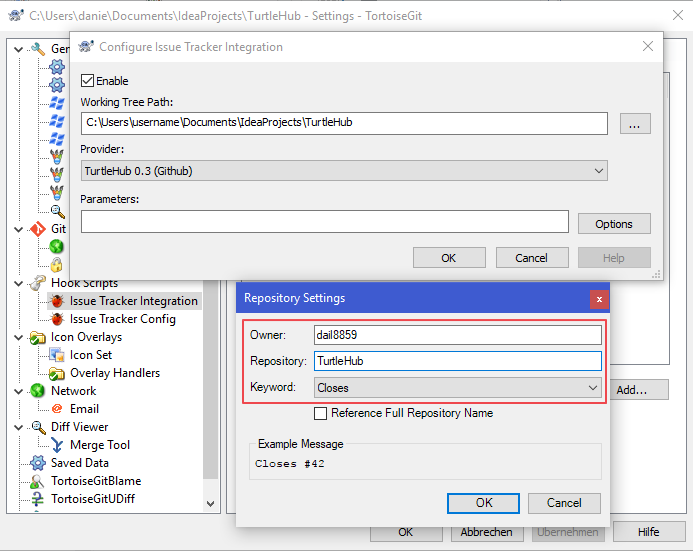
Task: Click the bug icon beside Issue Tracker Integration
Action: (x=57, y=301)
